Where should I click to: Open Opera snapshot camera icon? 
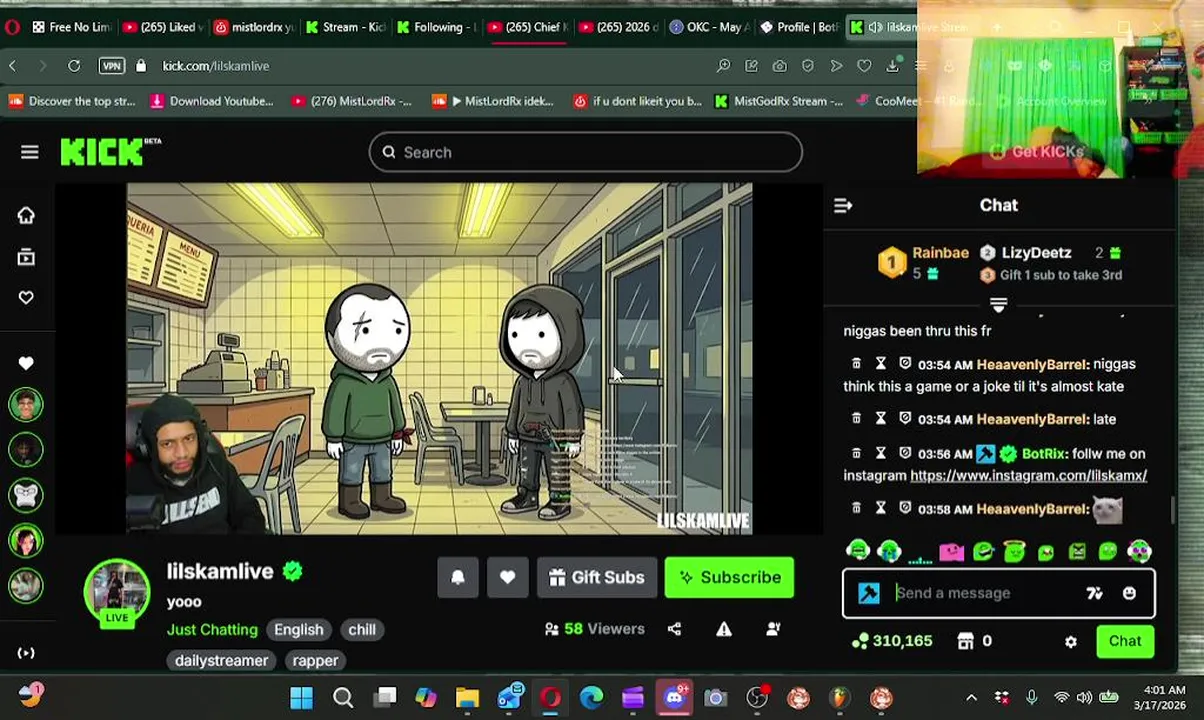779,66
